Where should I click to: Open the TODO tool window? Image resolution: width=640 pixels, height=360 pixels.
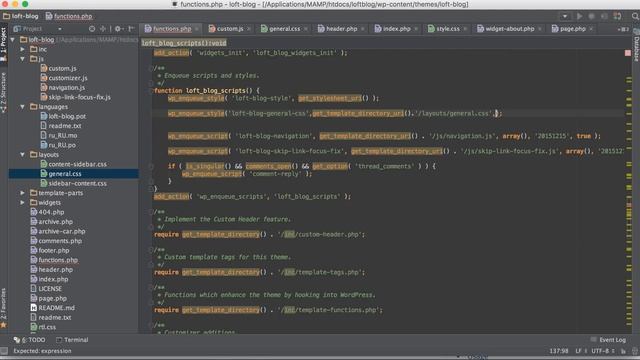click(29, 340)
